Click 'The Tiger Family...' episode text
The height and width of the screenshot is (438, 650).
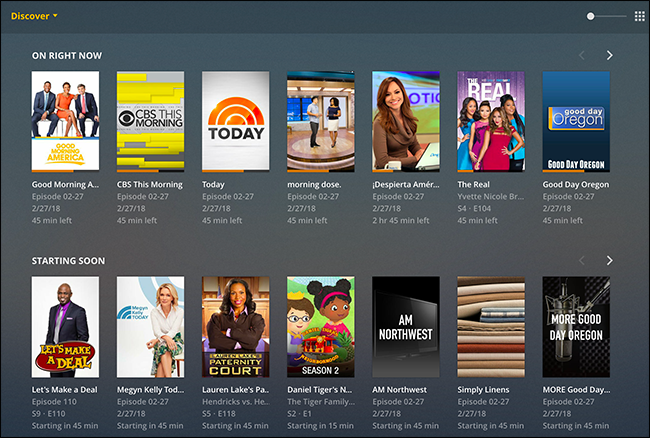[x=321, y=402]
